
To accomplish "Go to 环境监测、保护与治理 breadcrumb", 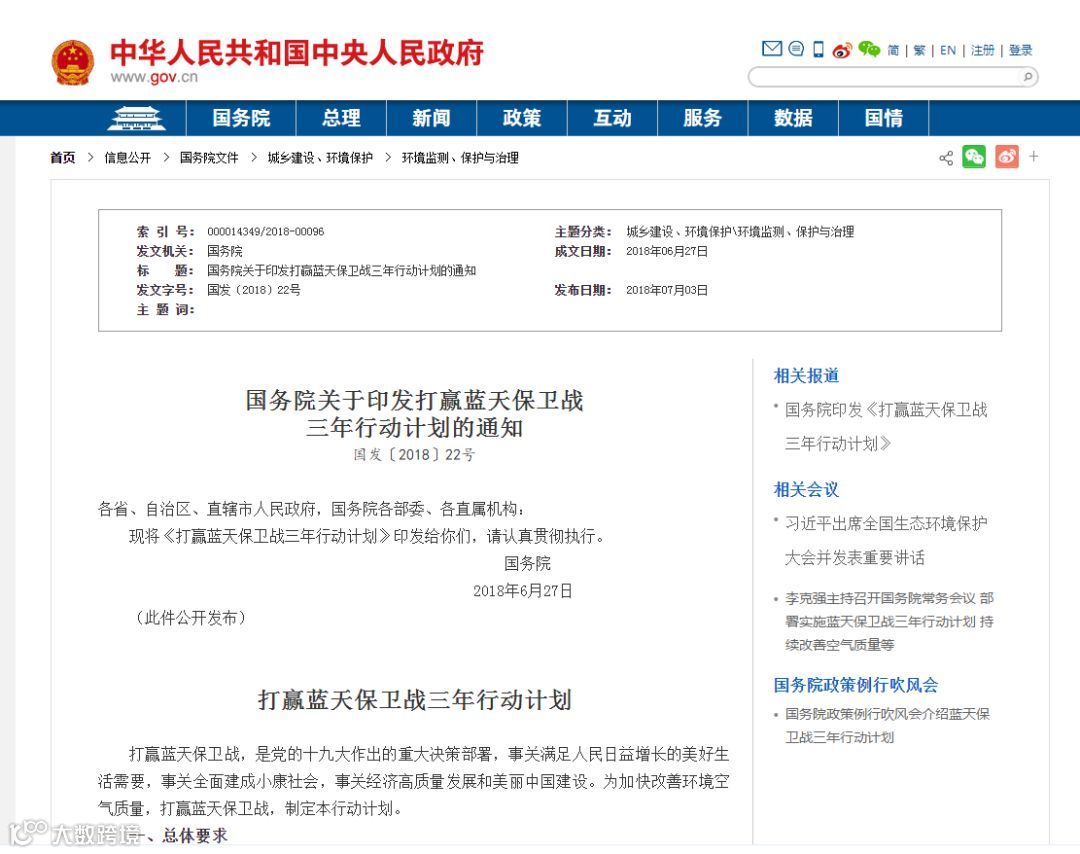I will coord(460,158).
